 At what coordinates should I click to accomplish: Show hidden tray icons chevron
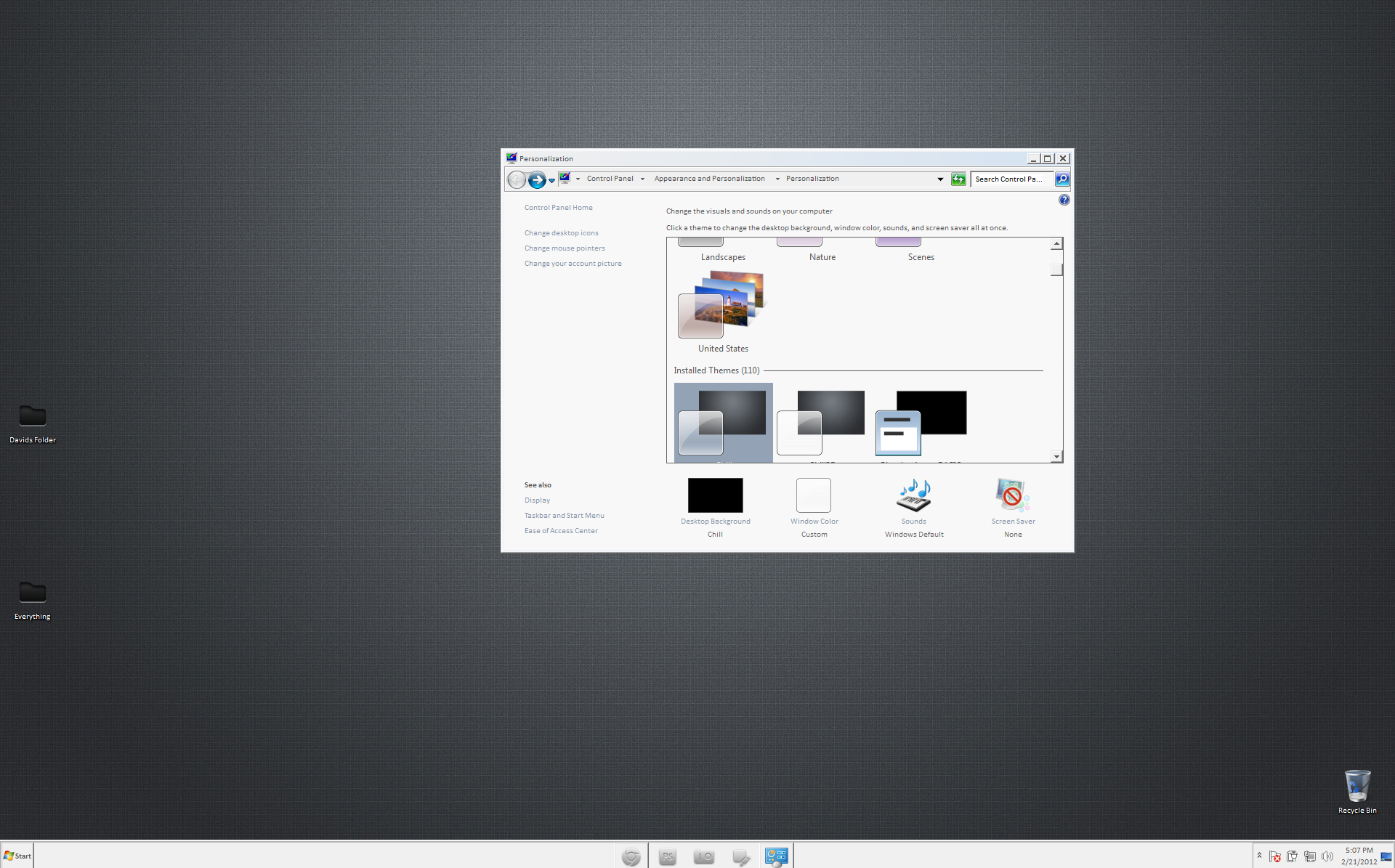[1259, 856]
